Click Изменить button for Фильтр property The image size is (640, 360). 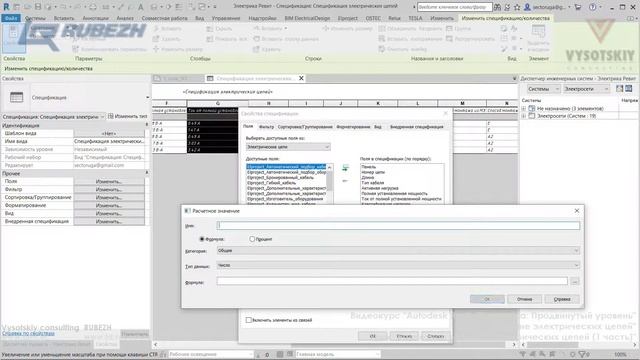click(x=109, y=189)
